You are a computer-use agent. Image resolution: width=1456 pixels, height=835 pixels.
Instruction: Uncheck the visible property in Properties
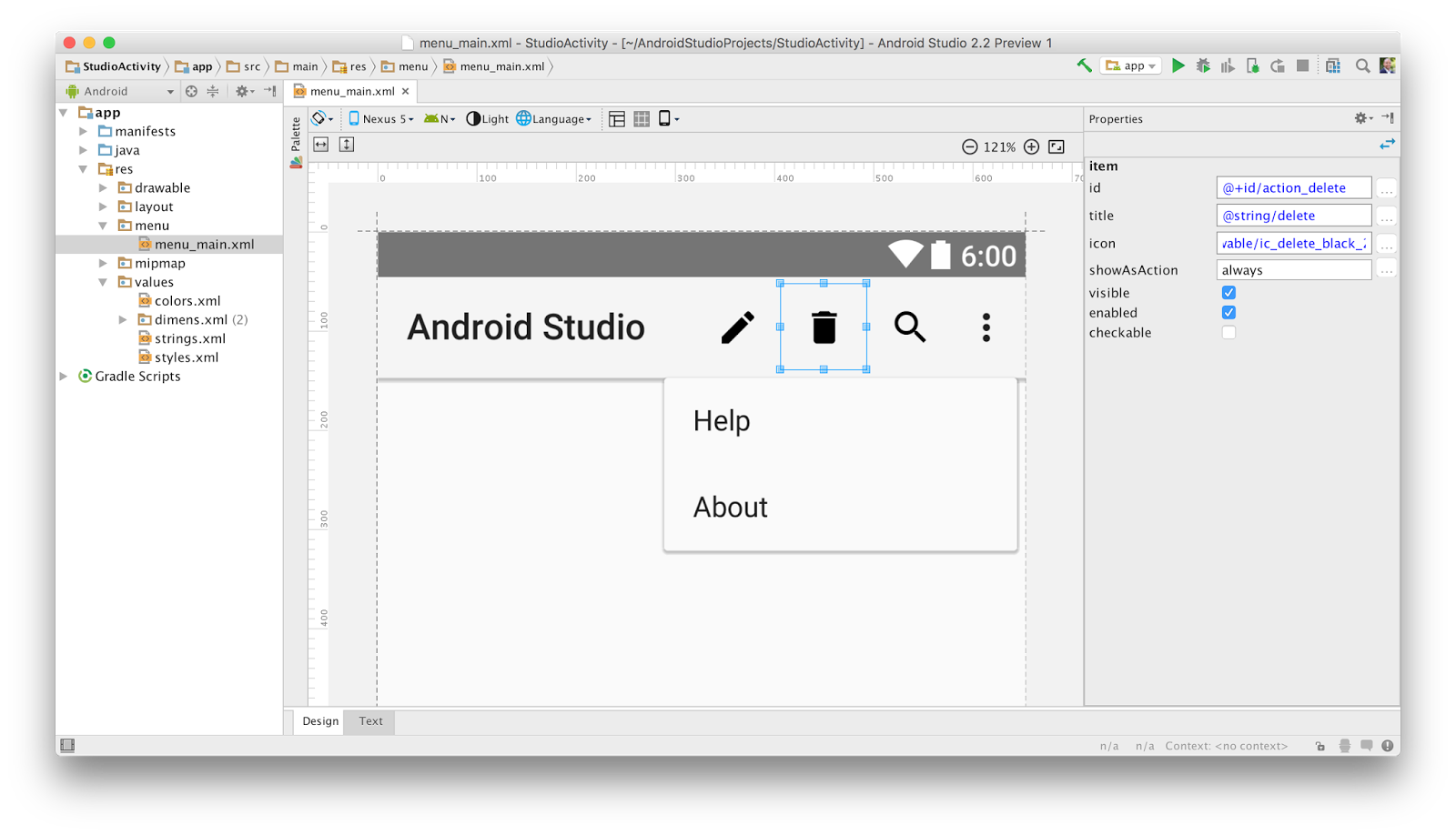[1228, 292]
